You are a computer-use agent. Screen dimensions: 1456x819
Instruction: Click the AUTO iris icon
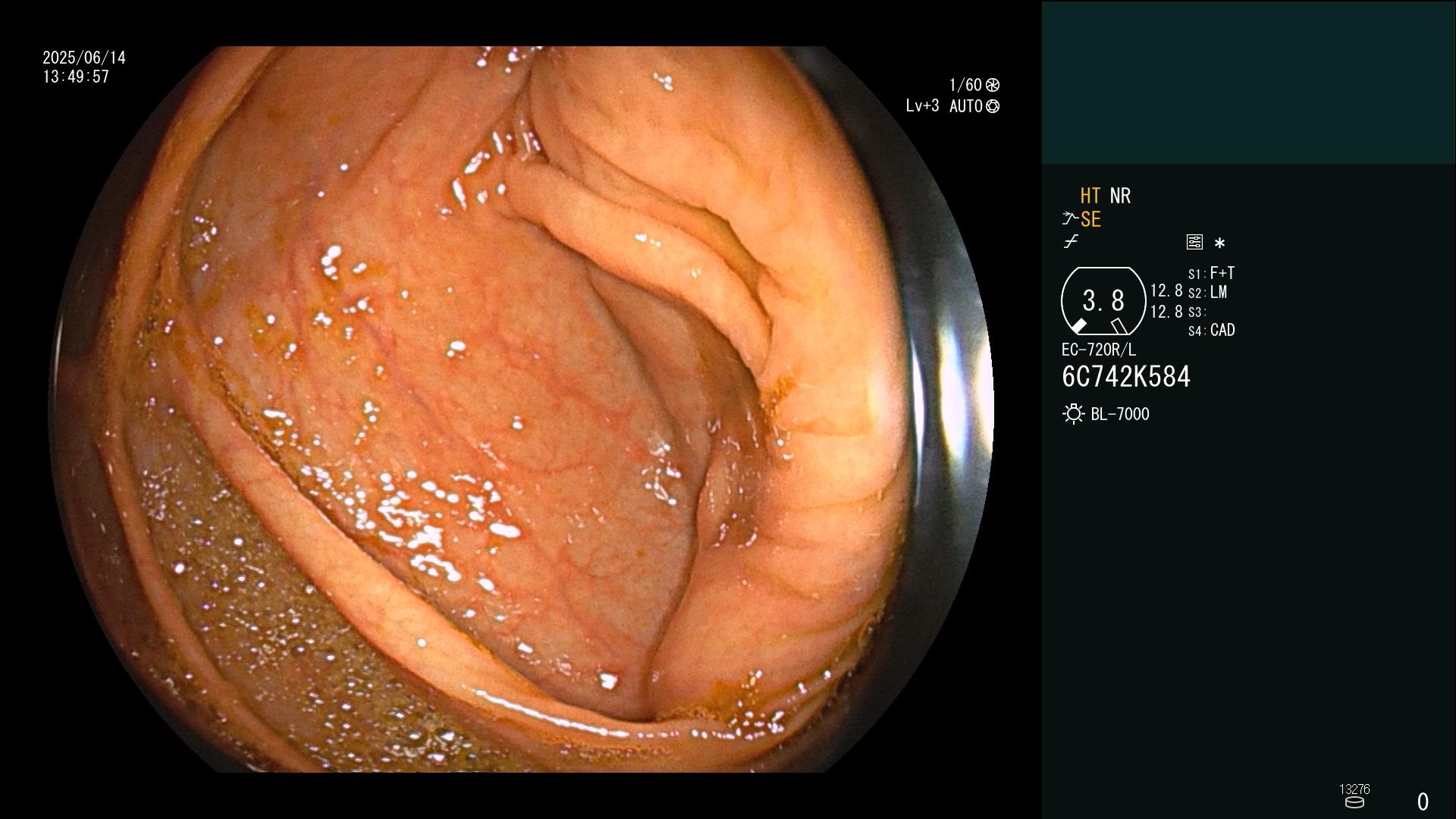(993, 106)
